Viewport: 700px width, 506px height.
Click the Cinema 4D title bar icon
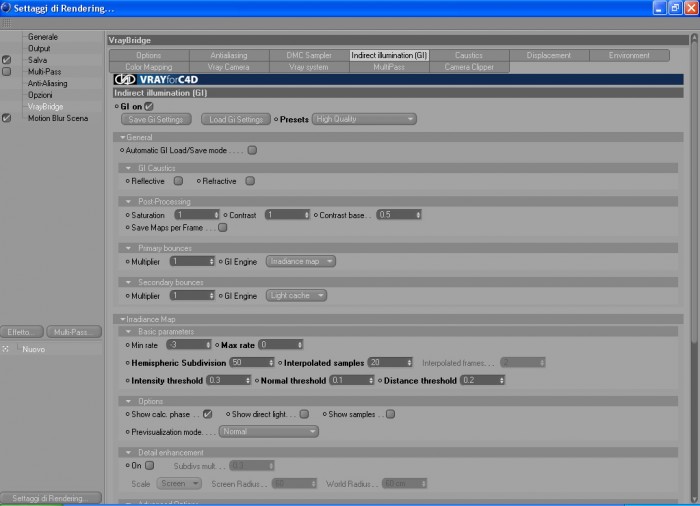[6, 8]
